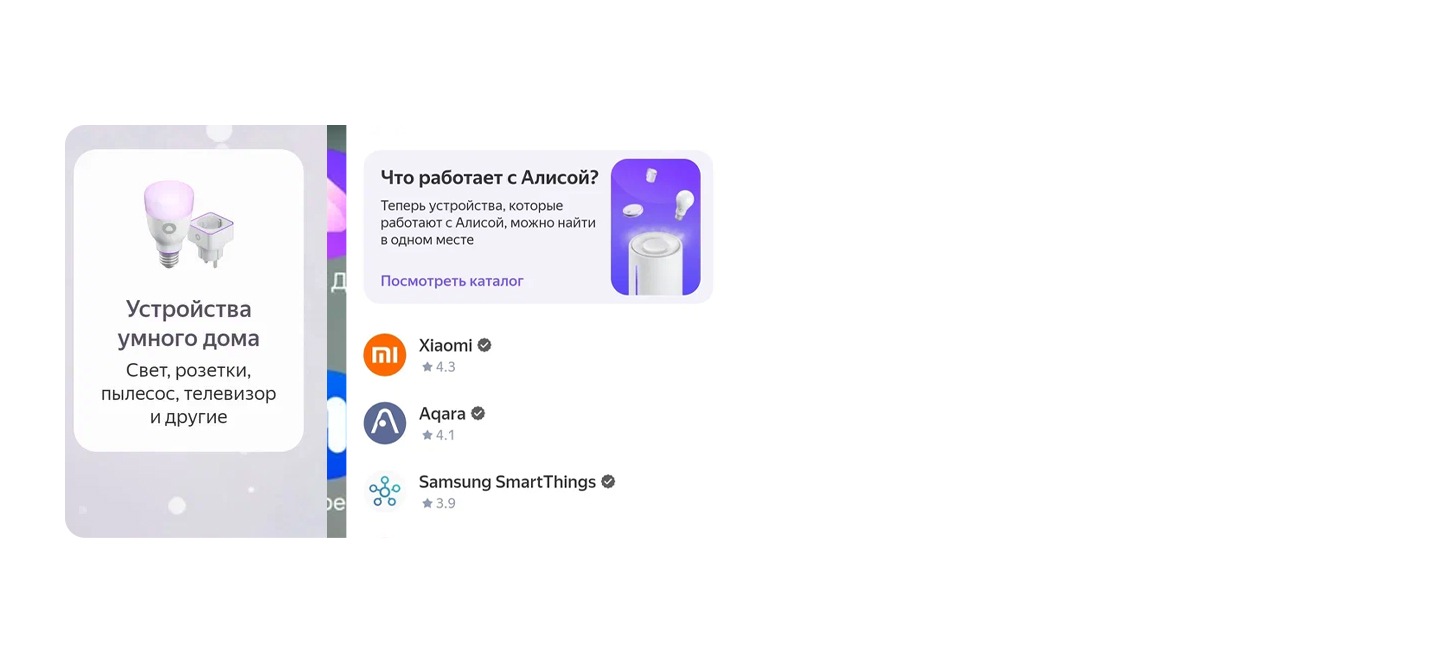Click the star rating icon under Xiaomi
1440x660 pixels.
click(427, 367)
